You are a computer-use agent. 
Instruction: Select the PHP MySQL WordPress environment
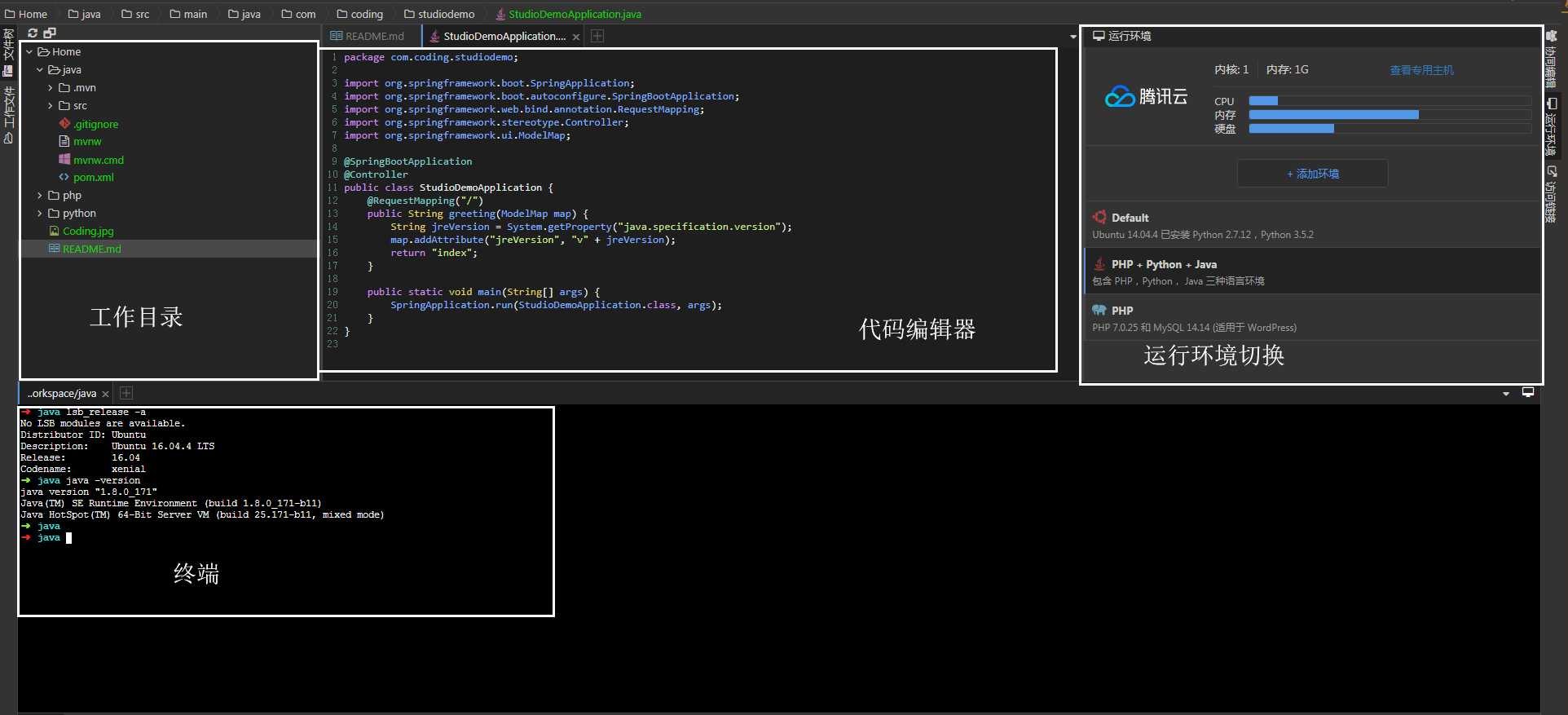[x=1313, y=318]
